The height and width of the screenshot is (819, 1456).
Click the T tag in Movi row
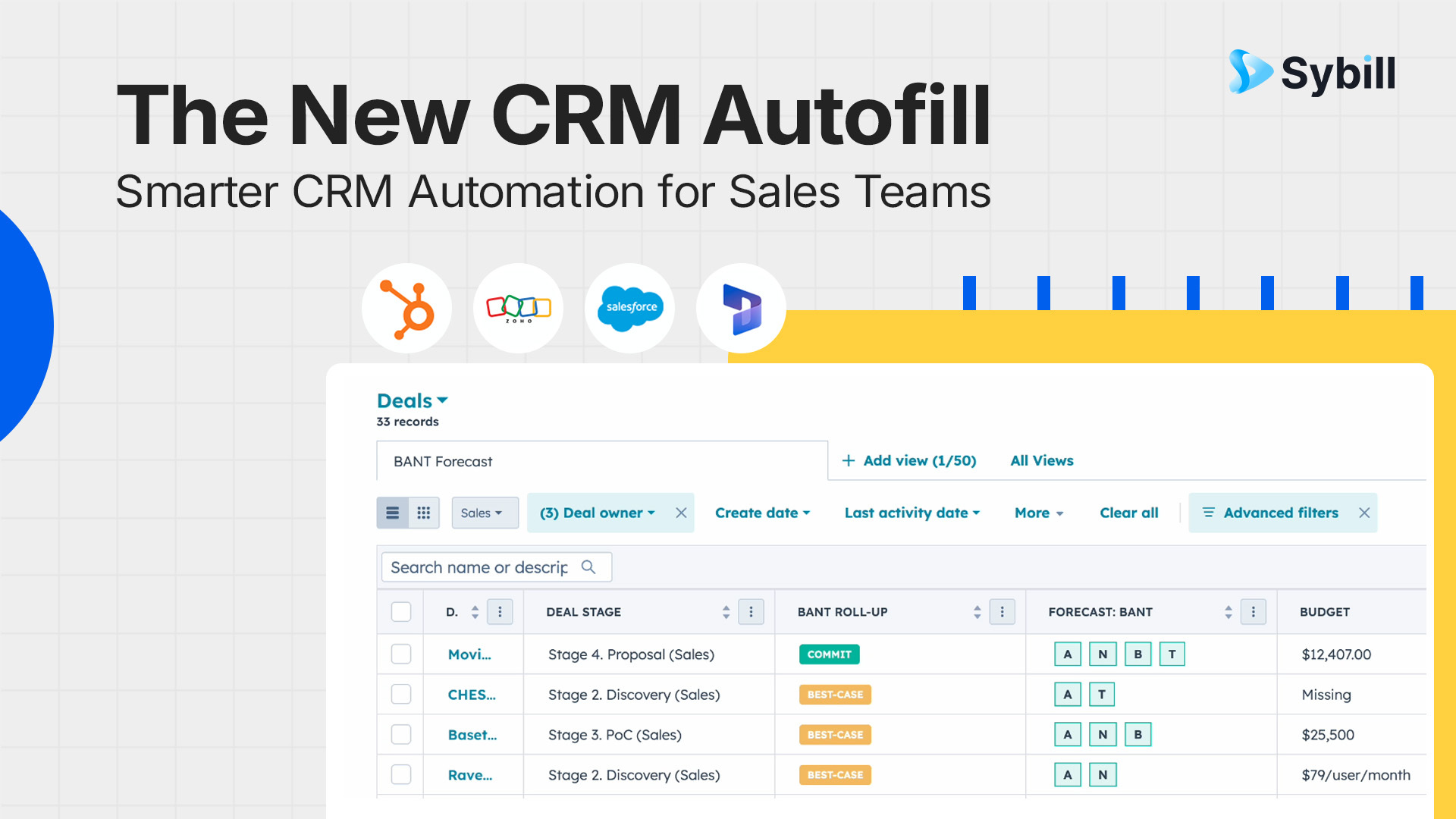coord(1172,654)
